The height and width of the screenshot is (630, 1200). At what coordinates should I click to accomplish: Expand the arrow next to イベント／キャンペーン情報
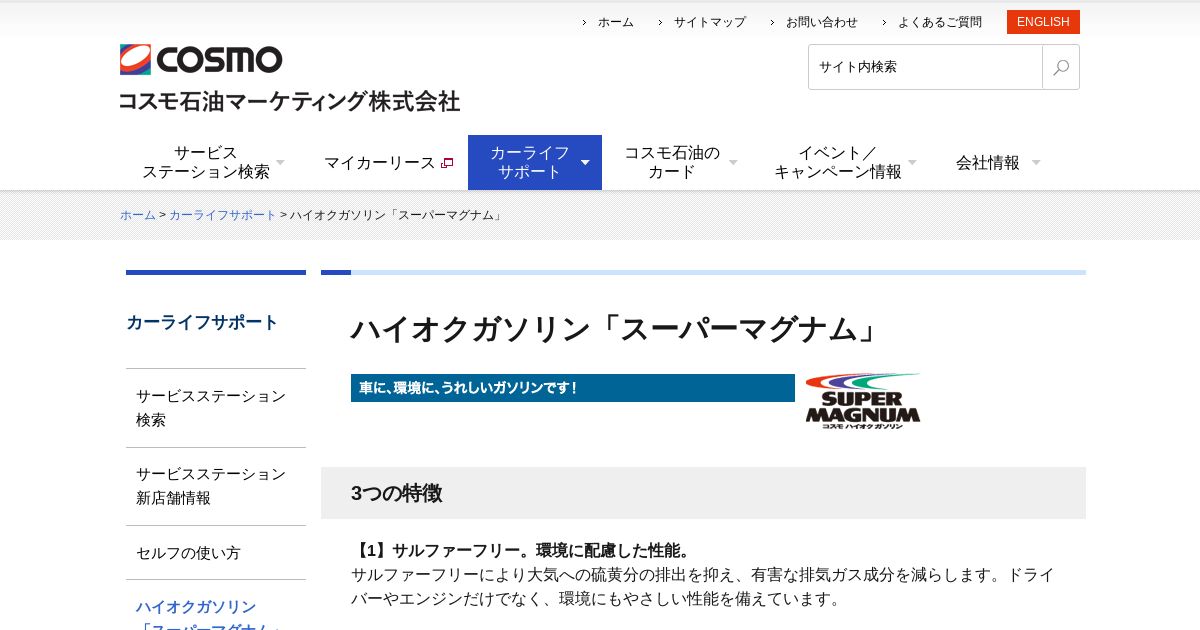pyautogui.click(x=912, y=162)
